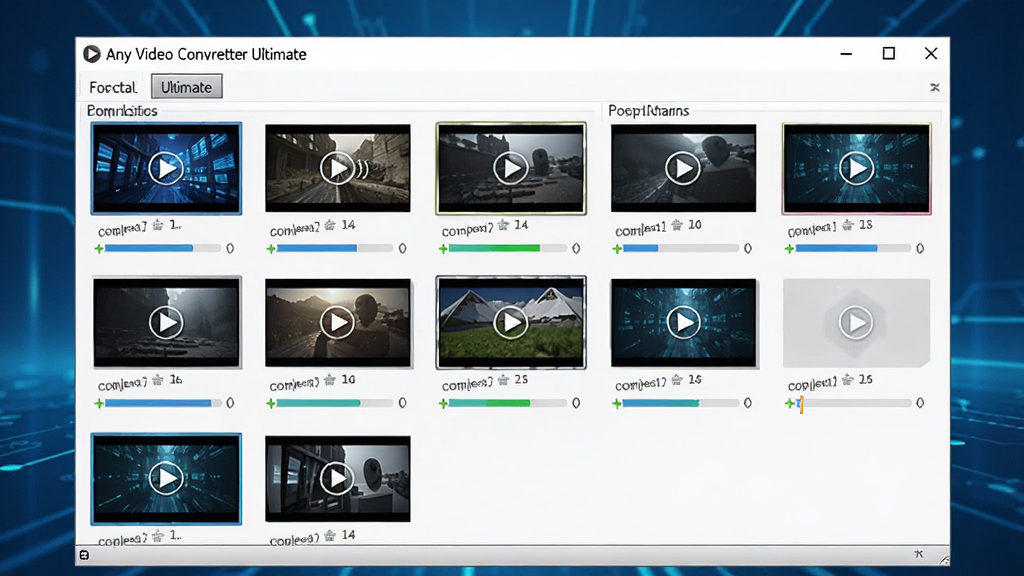Viewport: 1024px width, 576px height.
Task: Click the green plus under the PoeplMarins heading video
Action: click(x=617, y=249)
